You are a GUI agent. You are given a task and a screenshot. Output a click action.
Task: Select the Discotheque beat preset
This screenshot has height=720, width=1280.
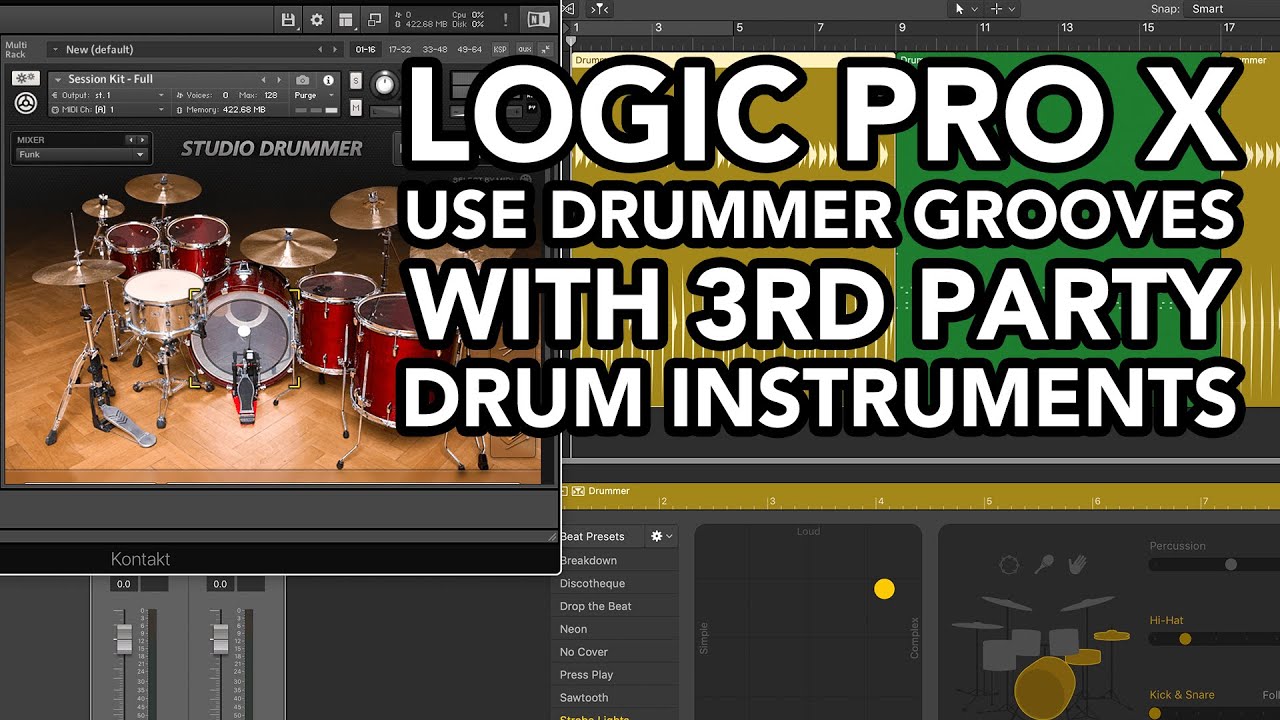(592, 583)
